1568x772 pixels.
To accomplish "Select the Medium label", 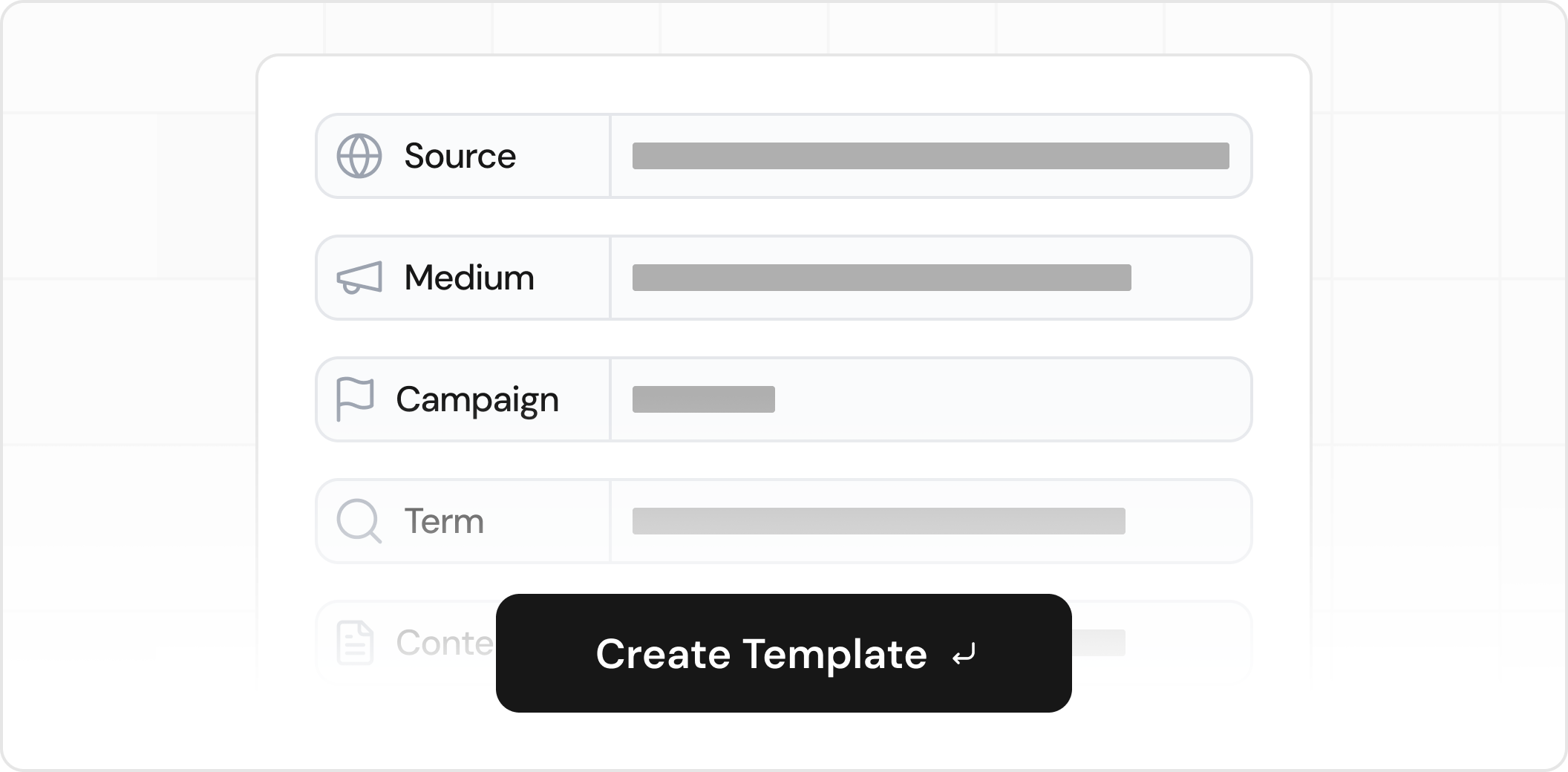I will click(469, 278).
